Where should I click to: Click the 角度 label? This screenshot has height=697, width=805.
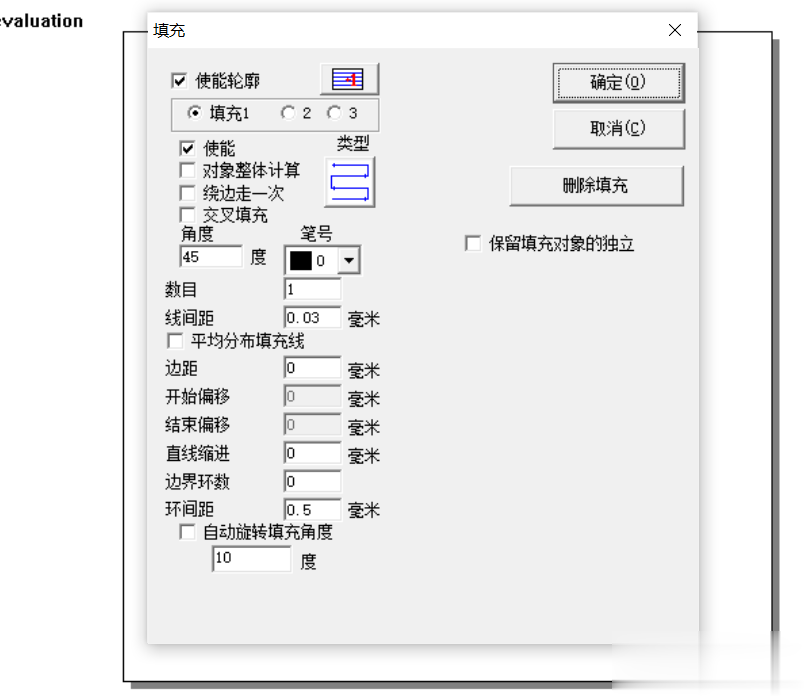click(197, 234)
